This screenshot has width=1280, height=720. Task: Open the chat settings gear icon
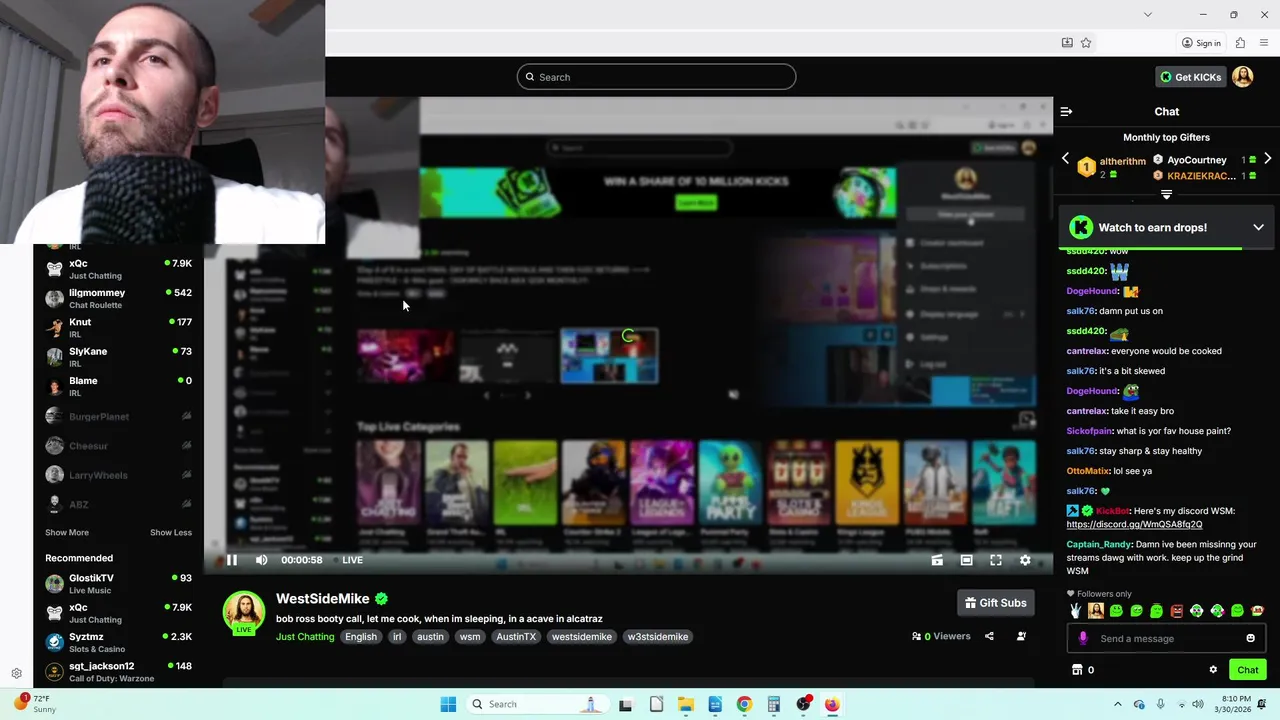click(1213, 670)
